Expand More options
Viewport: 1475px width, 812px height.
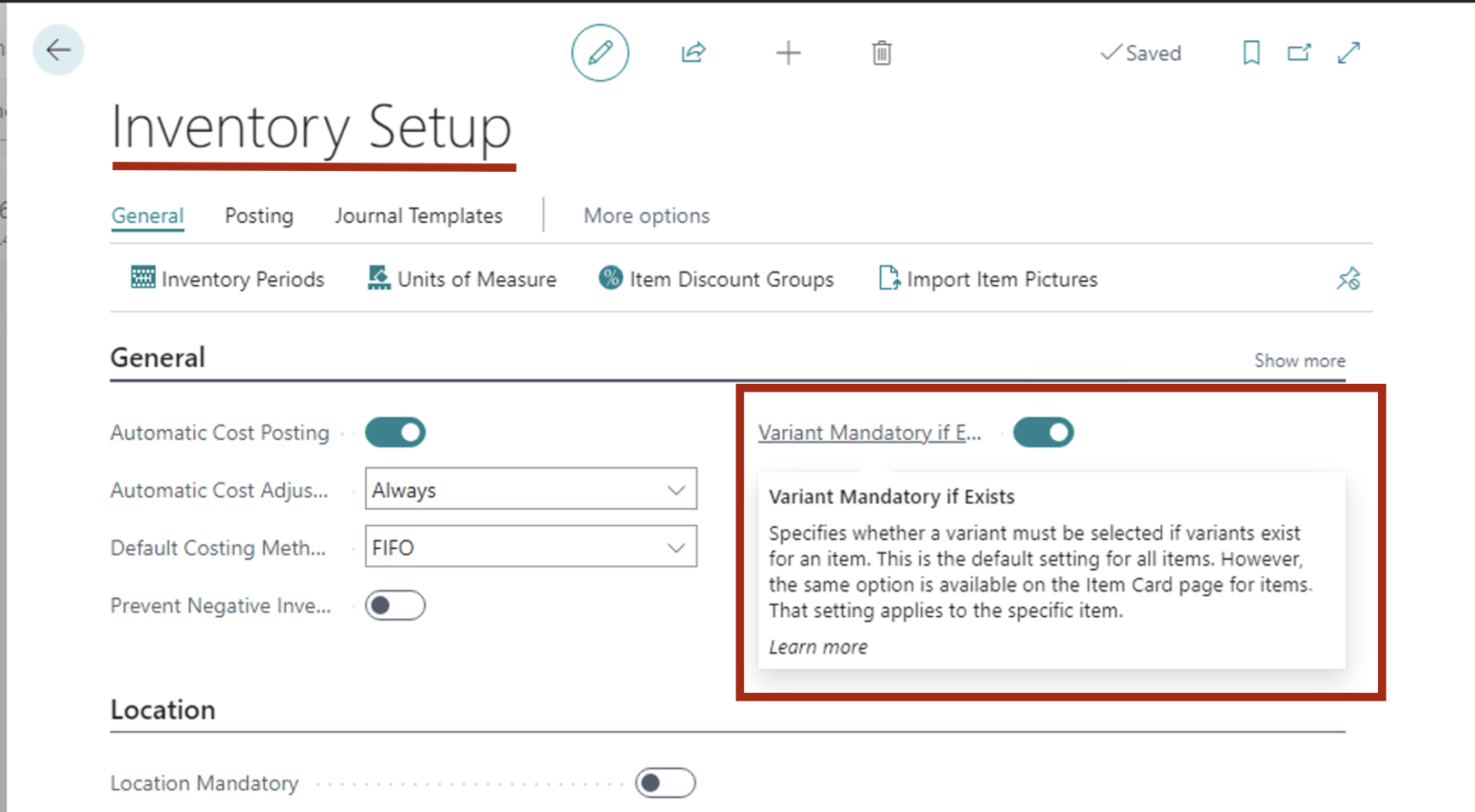coord(646,215)
